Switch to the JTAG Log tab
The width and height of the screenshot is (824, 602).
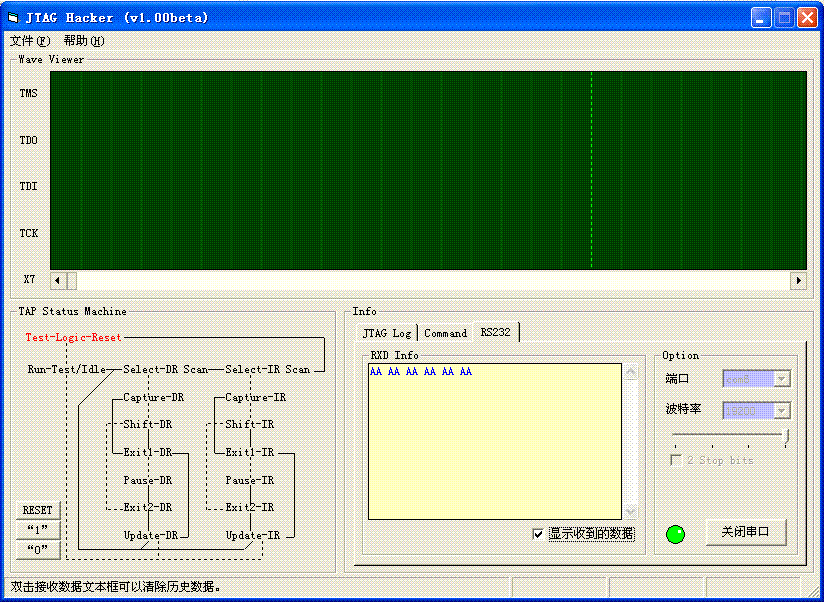pos(387,333)
